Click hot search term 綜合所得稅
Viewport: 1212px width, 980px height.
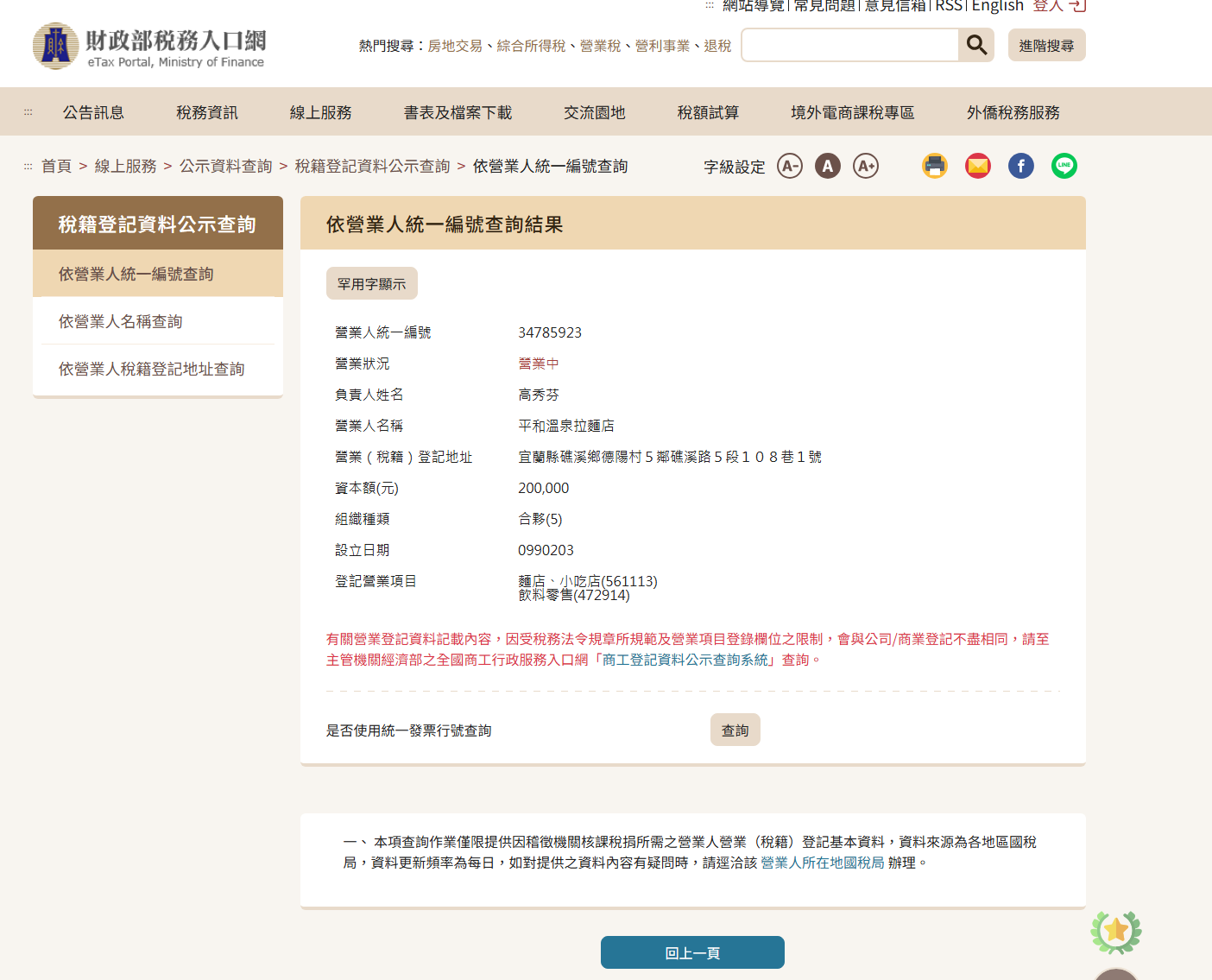coord(532,46)
